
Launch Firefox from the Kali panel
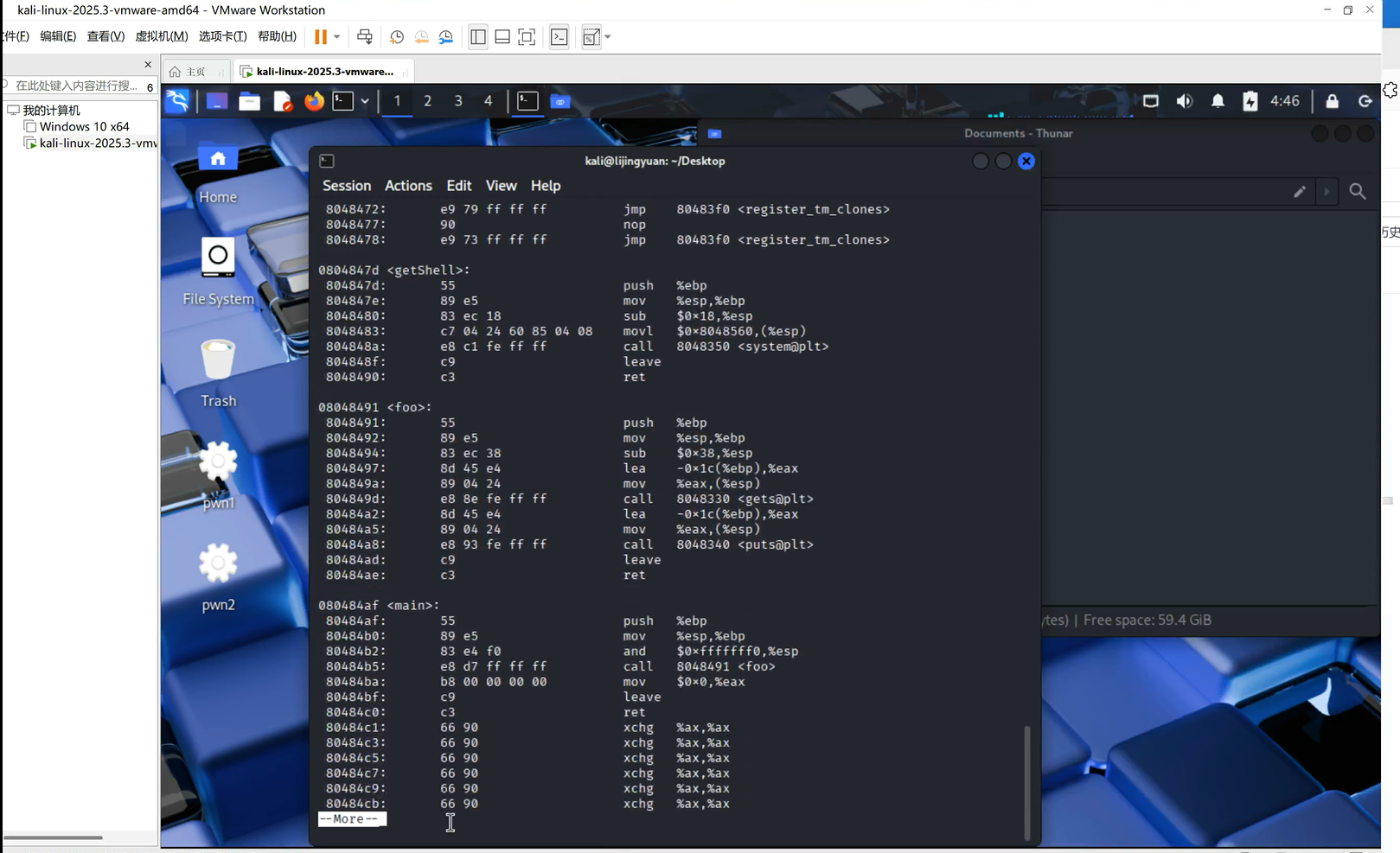click(x=314, y=101)
